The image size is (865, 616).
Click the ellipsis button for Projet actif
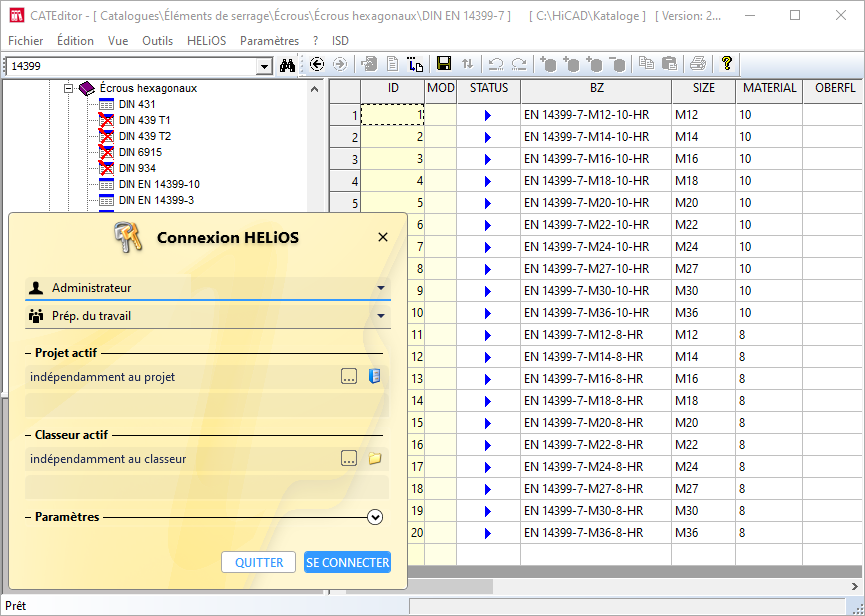coord(349,377)
